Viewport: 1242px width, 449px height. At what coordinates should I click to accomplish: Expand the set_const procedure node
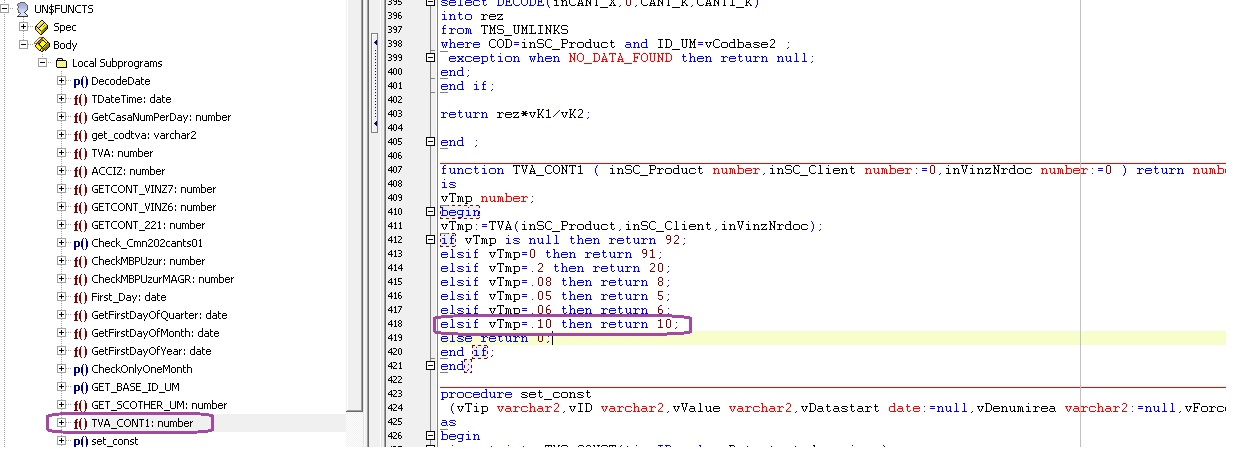(62, 441)
